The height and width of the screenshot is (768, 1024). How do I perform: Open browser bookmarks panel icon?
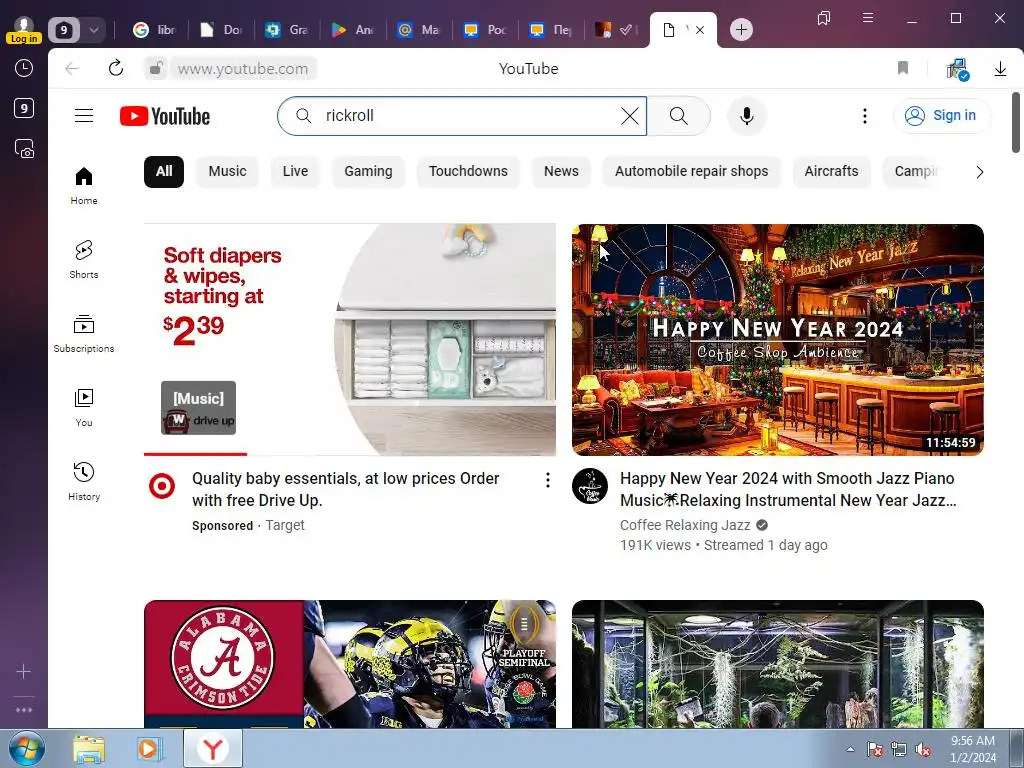pyautogui.click(x=824, y=18)
